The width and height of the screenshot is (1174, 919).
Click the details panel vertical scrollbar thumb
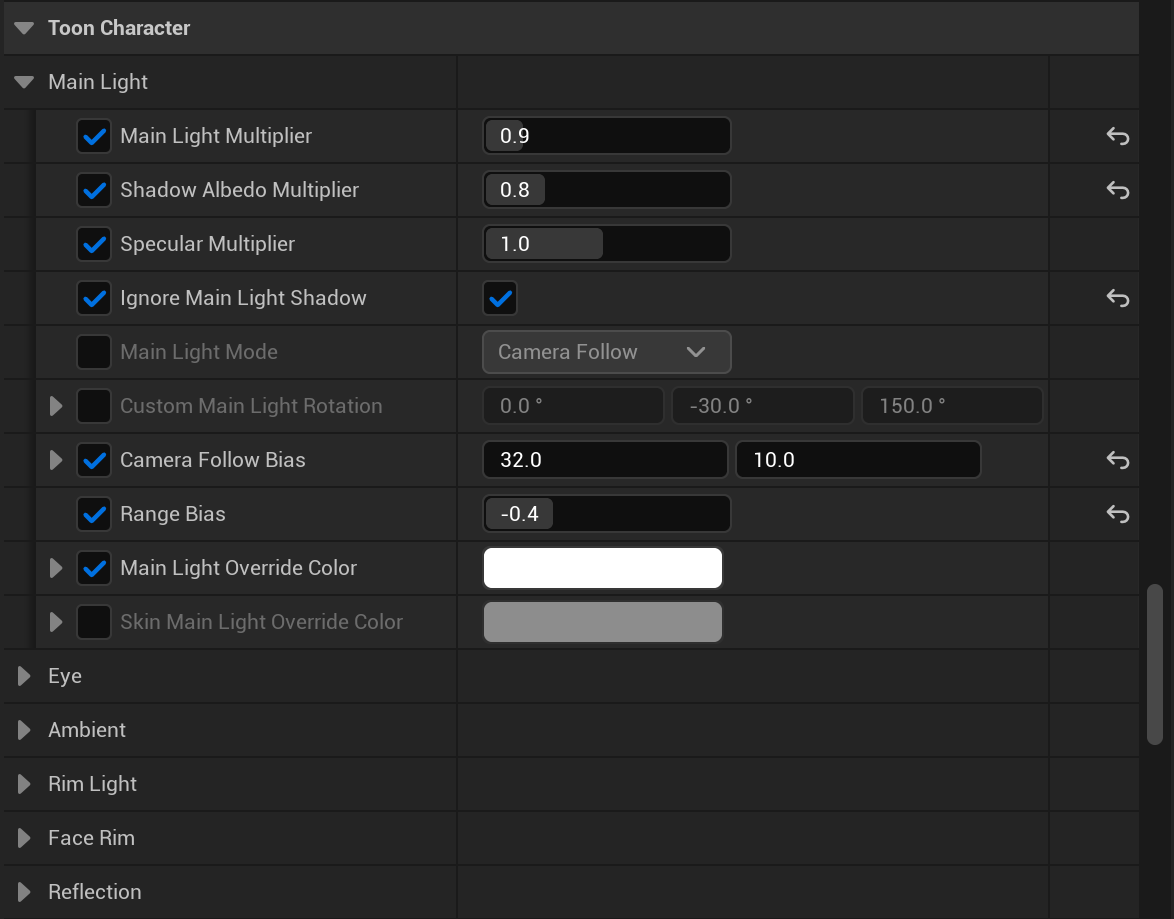point(1155,664)
